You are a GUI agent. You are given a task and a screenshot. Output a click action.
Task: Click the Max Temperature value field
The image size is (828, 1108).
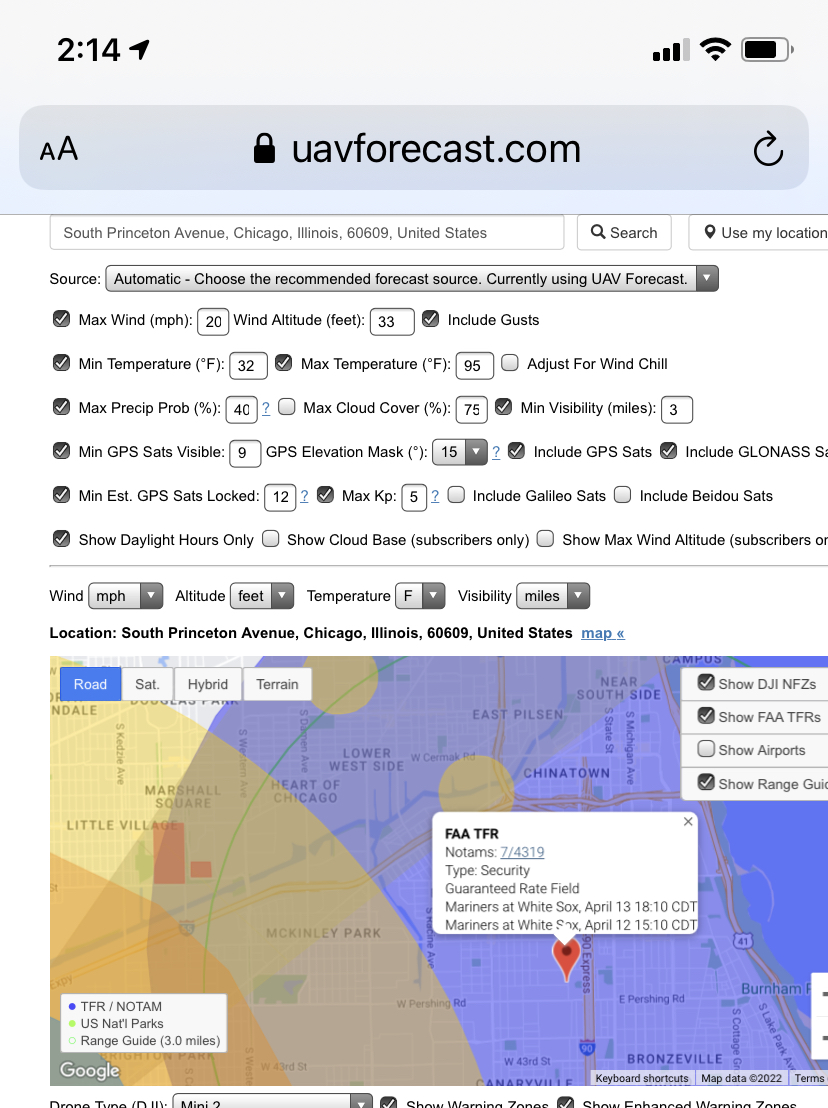coord(475,365)
